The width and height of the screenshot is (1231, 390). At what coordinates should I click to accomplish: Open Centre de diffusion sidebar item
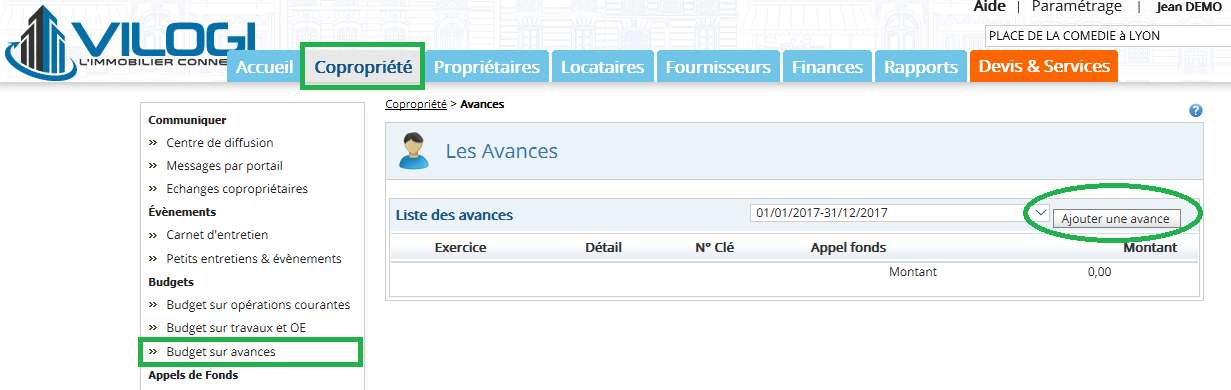point(220,143)
